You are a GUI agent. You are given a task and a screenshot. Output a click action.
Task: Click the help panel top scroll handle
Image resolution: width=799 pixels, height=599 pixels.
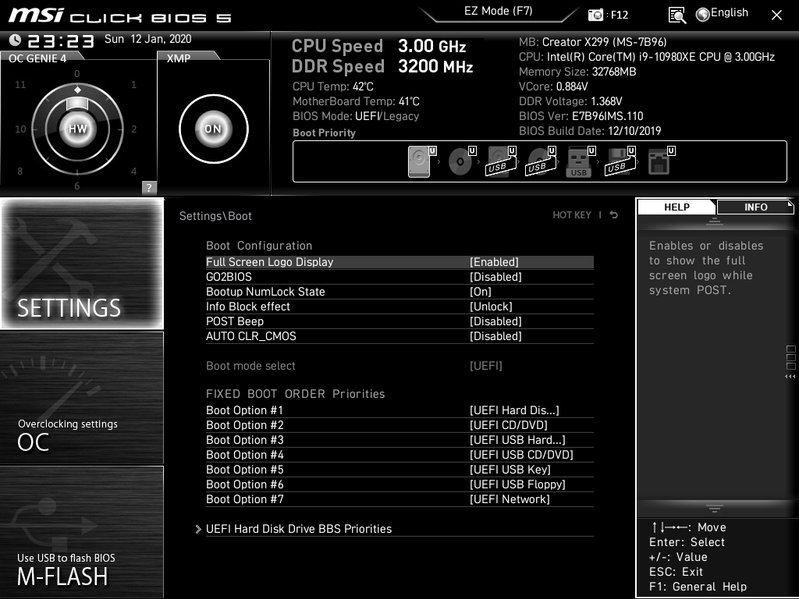click(x=714, y=221)
